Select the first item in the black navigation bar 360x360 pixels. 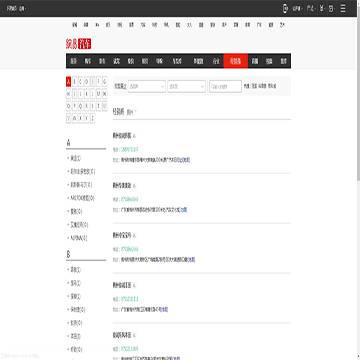tap(74, 61)
